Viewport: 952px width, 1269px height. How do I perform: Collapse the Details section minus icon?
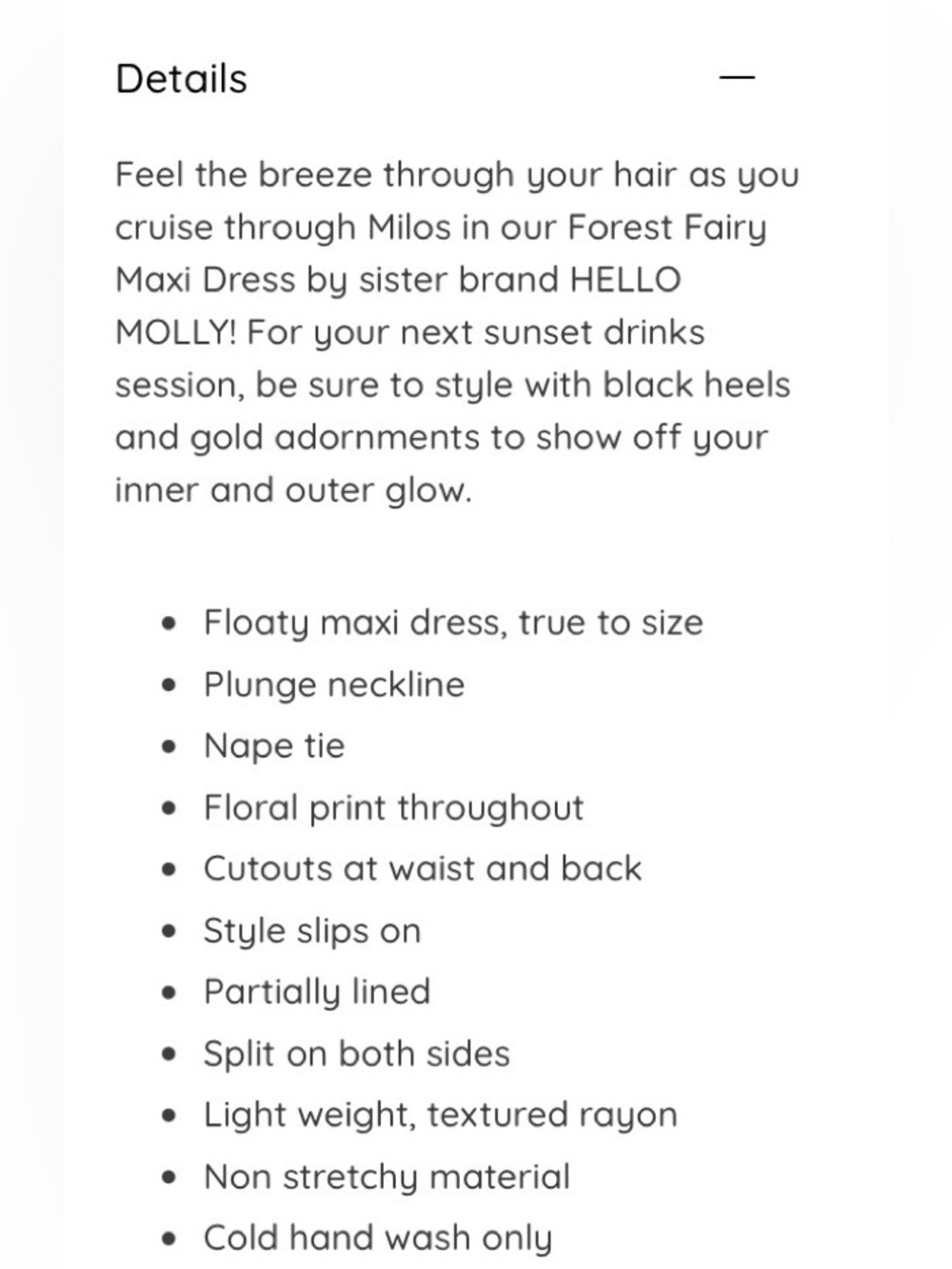tap(737, 78)
